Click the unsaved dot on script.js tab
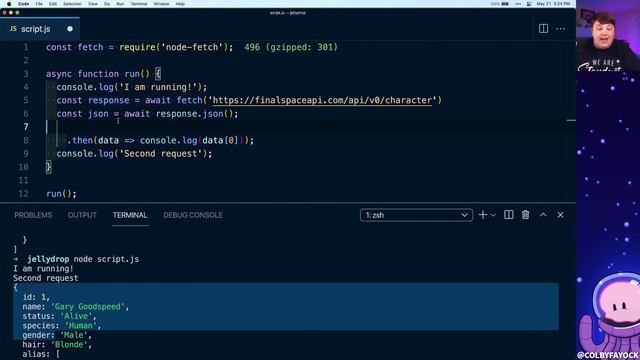Image resolution: width=640 pixels, height=360 pixels. (x=70, y=29)
